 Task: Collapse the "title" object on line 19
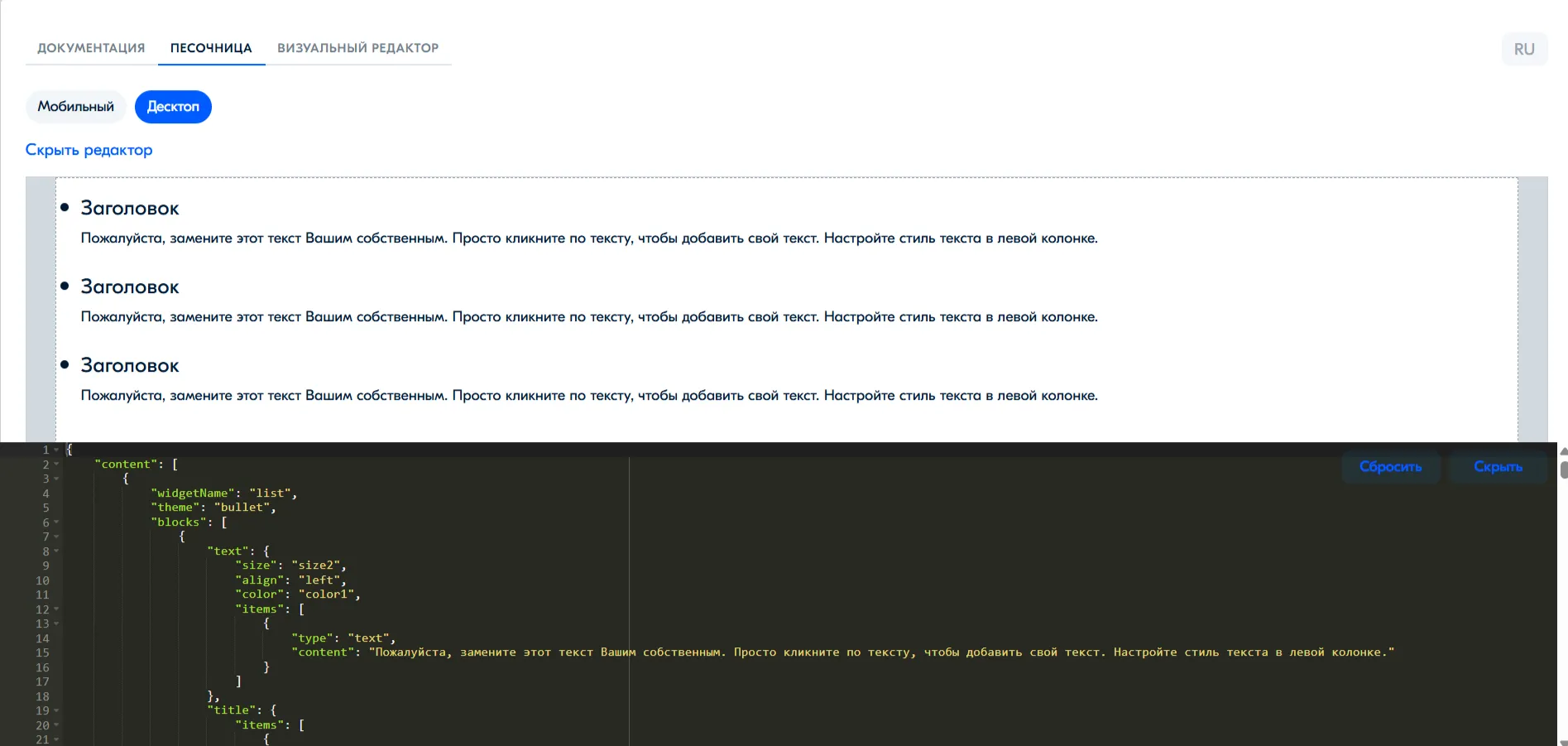tap(56, 710)
